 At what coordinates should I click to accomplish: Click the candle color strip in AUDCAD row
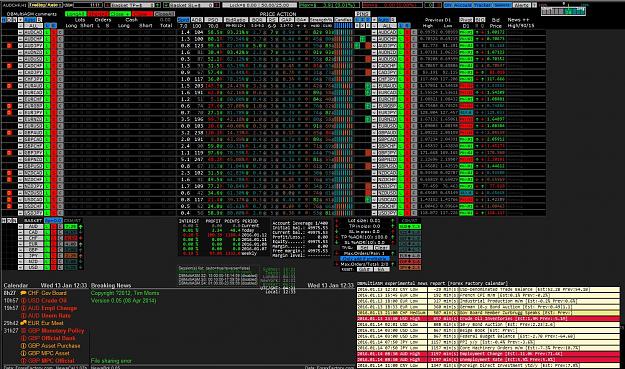pos(343,32)
